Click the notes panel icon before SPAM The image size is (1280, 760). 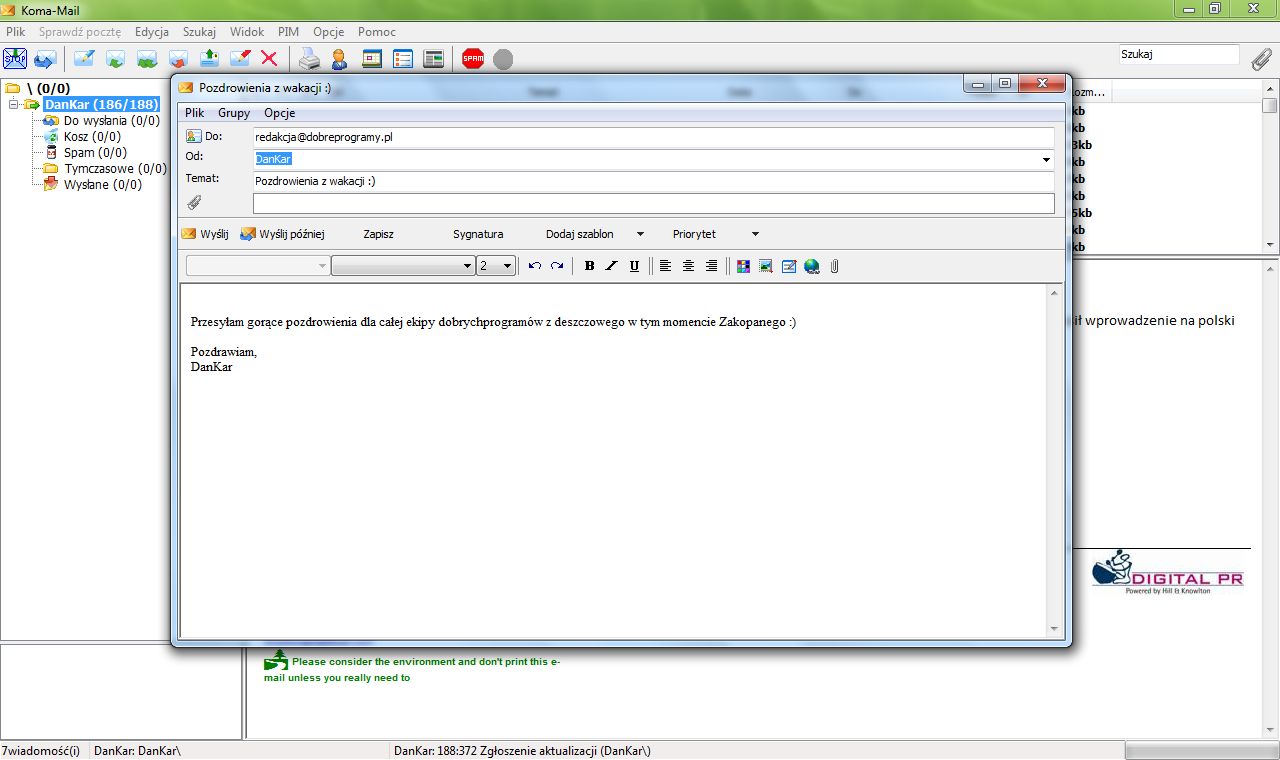(x=433, y=59)
